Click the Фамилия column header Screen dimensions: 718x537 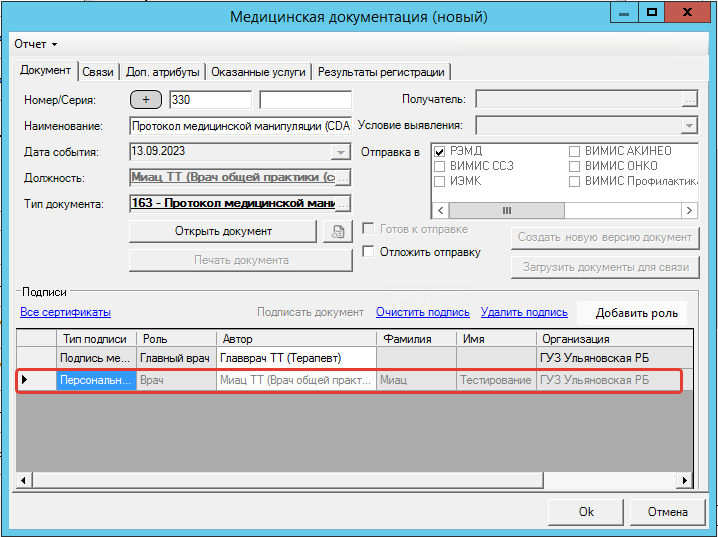tap(416, 339)
